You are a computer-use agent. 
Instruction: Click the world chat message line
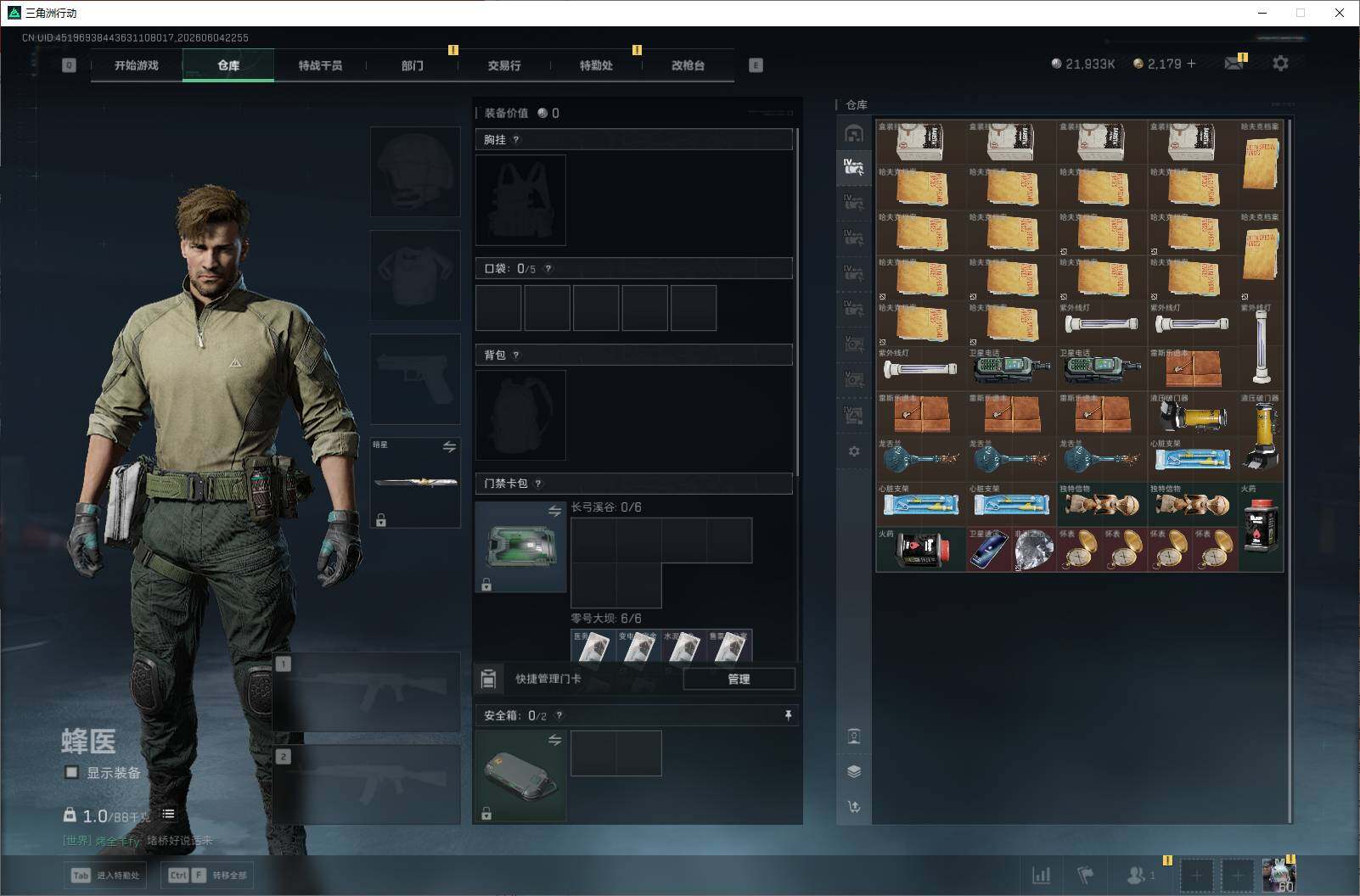coord(138,841)
